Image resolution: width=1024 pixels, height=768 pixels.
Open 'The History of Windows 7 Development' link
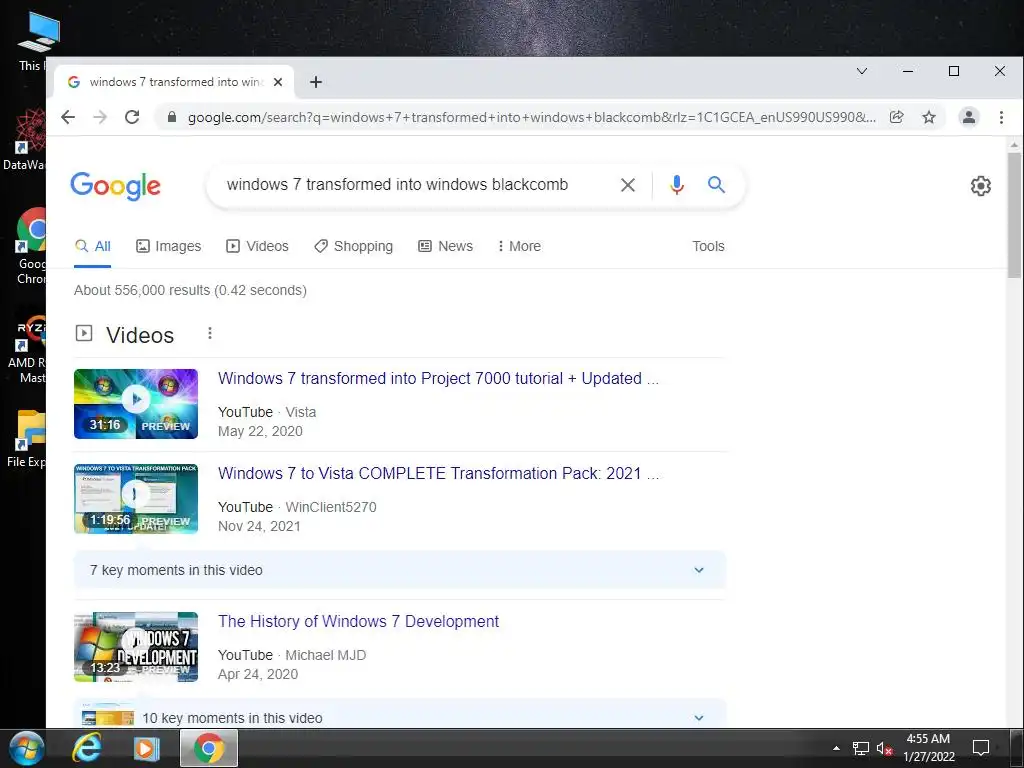(x=358, y=622)
